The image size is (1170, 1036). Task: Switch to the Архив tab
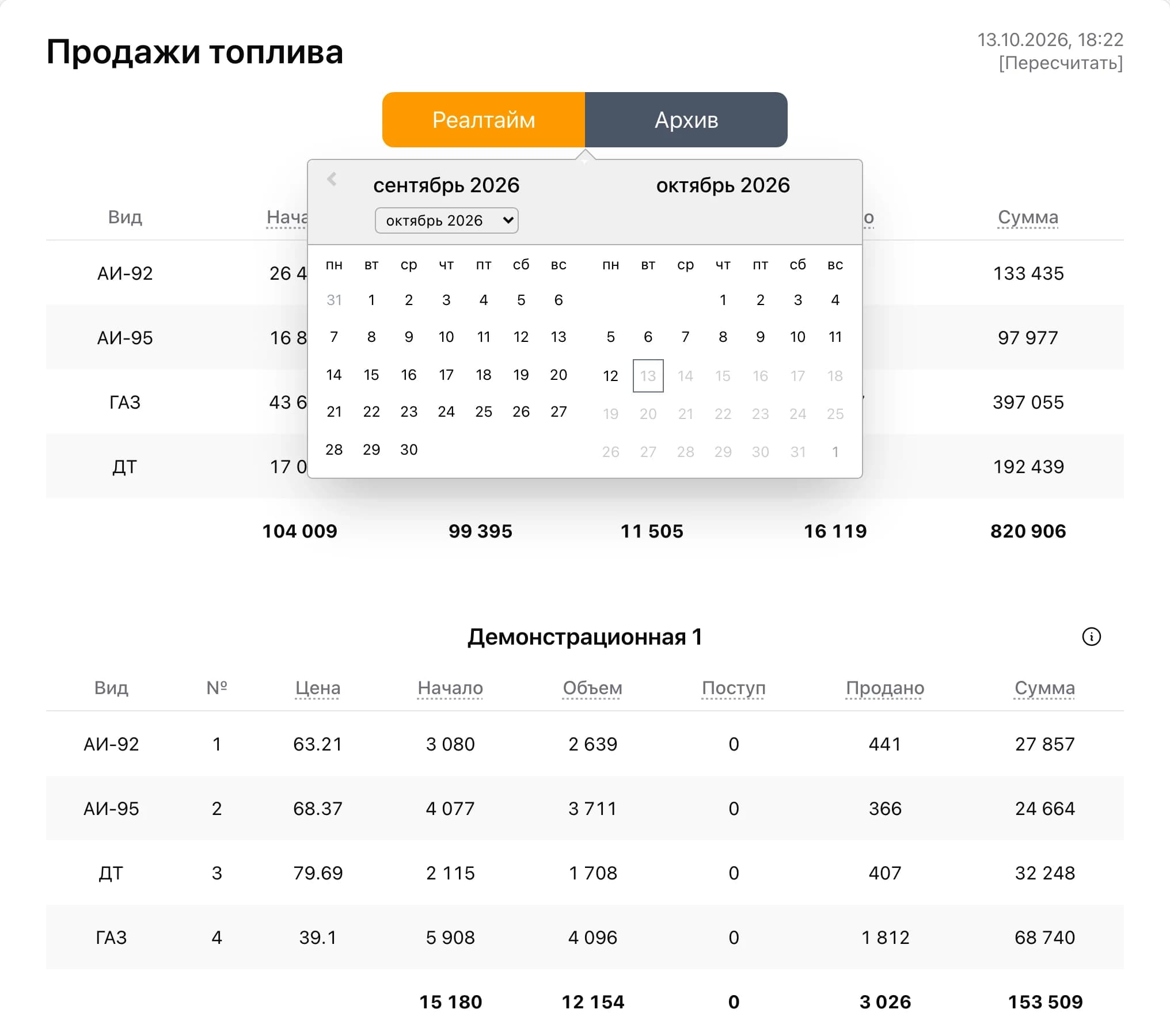tap(686, 120)
